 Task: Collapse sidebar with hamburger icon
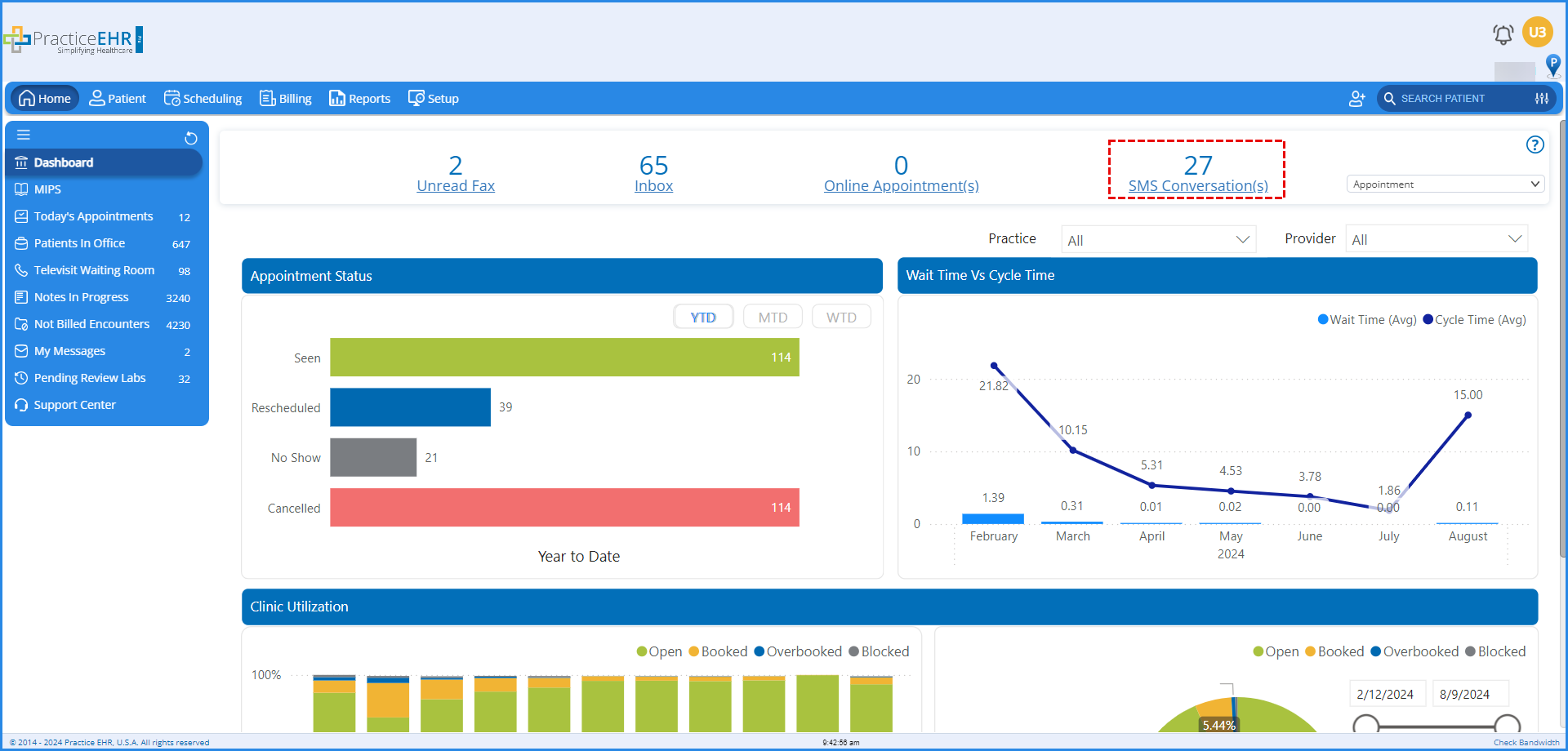click(24, 136)
